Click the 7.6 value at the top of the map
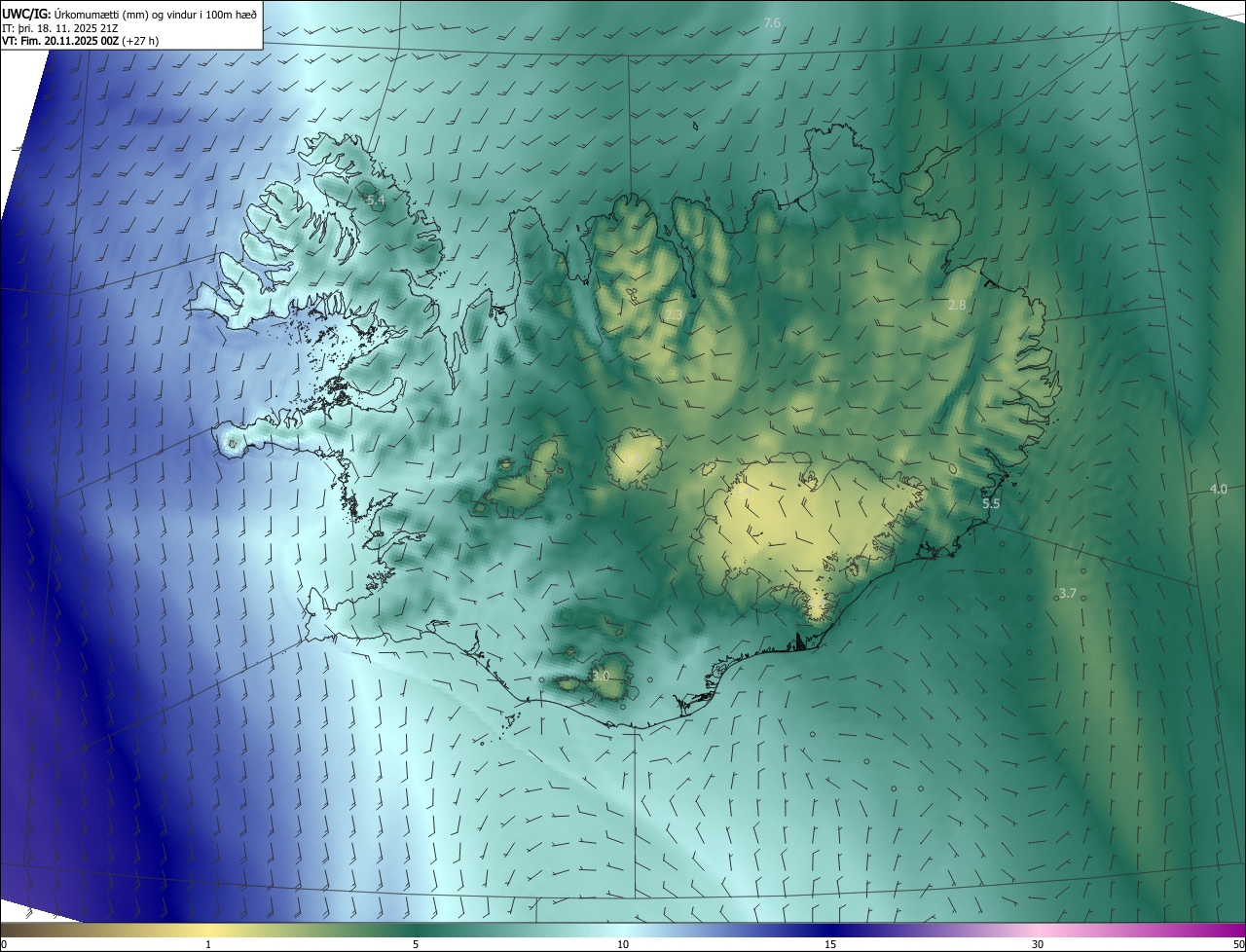This screenshot has height=952, width=1246. [x=772, y=22]
